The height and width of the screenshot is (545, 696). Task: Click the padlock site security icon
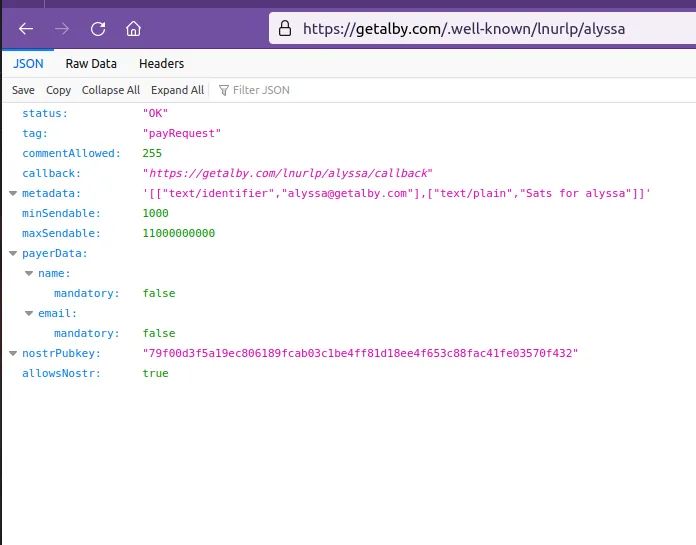(286, 28)
